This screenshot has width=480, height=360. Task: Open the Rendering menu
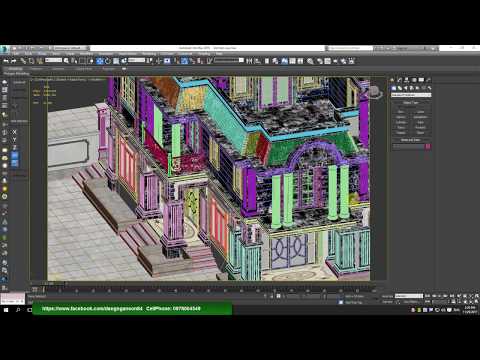tap(149, 53)
